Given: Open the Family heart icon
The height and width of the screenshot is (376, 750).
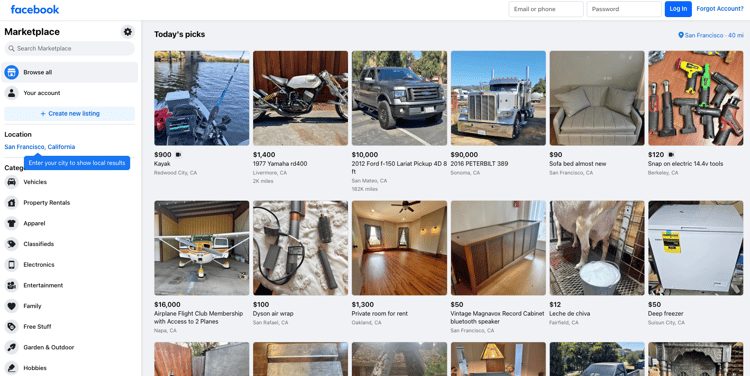Looking at the screenshot, I should [11, 306].
